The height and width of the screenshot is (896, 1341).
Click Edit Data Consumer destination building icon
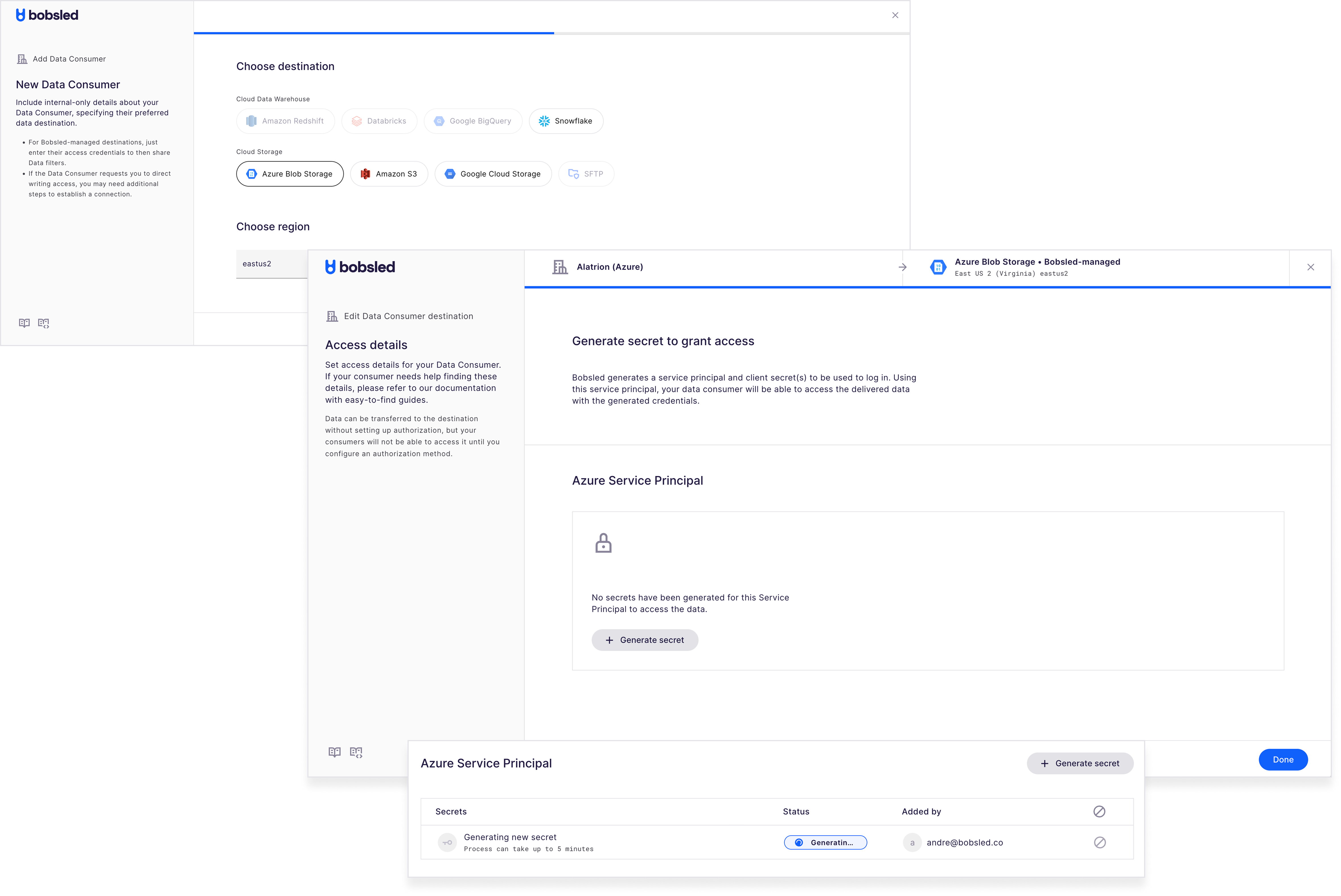[332, 316]
